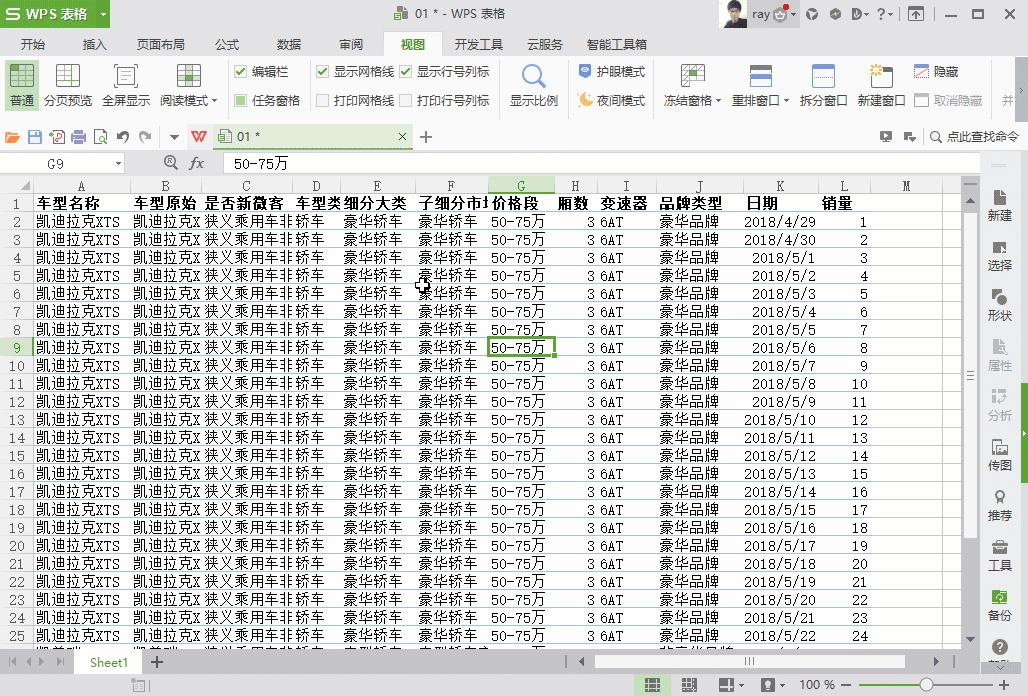Enable the 打印网格线 checkbox
The image size is (1028, 696).
pyautogui.click(x=324, y=100)
